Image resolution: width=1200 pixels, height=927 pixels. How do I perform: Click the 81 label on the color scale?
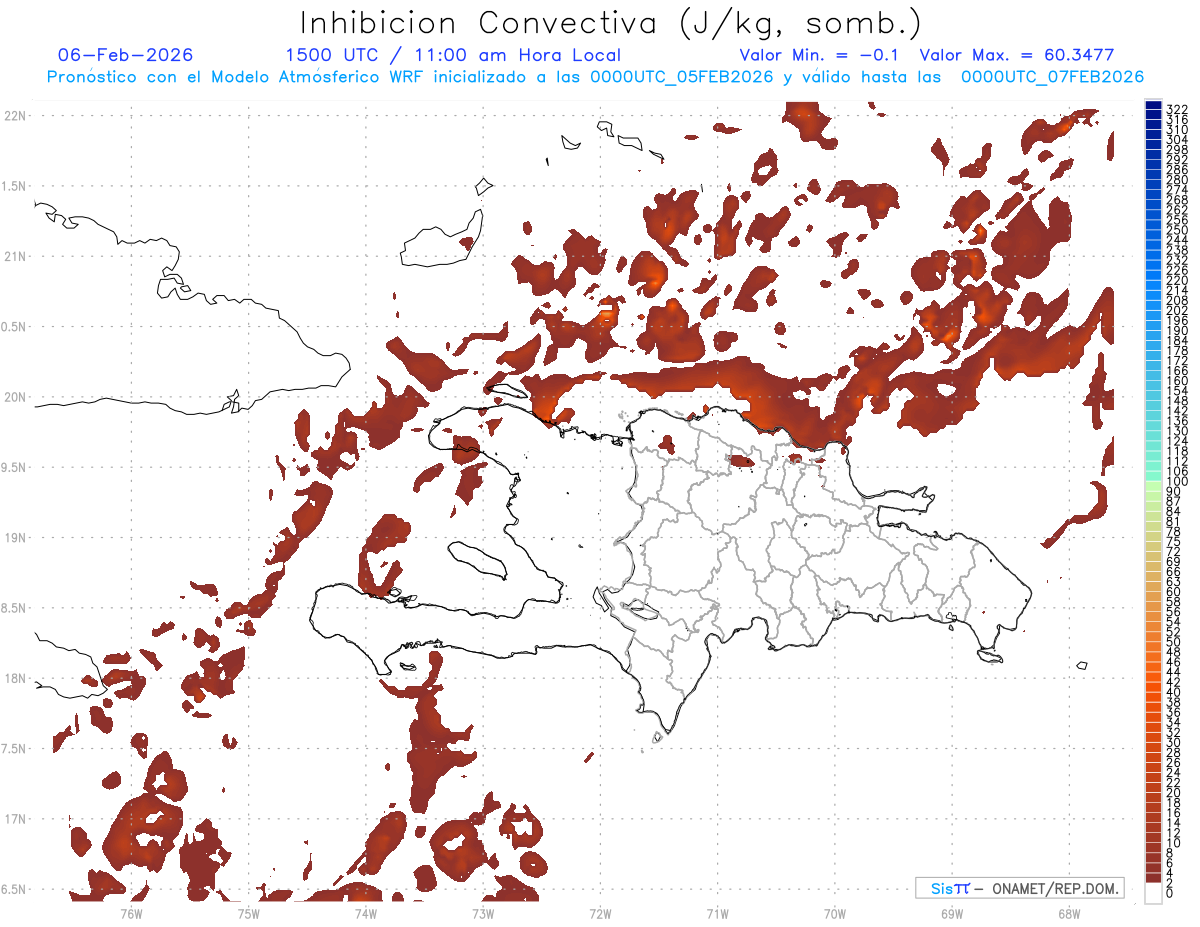point(1174,521)
